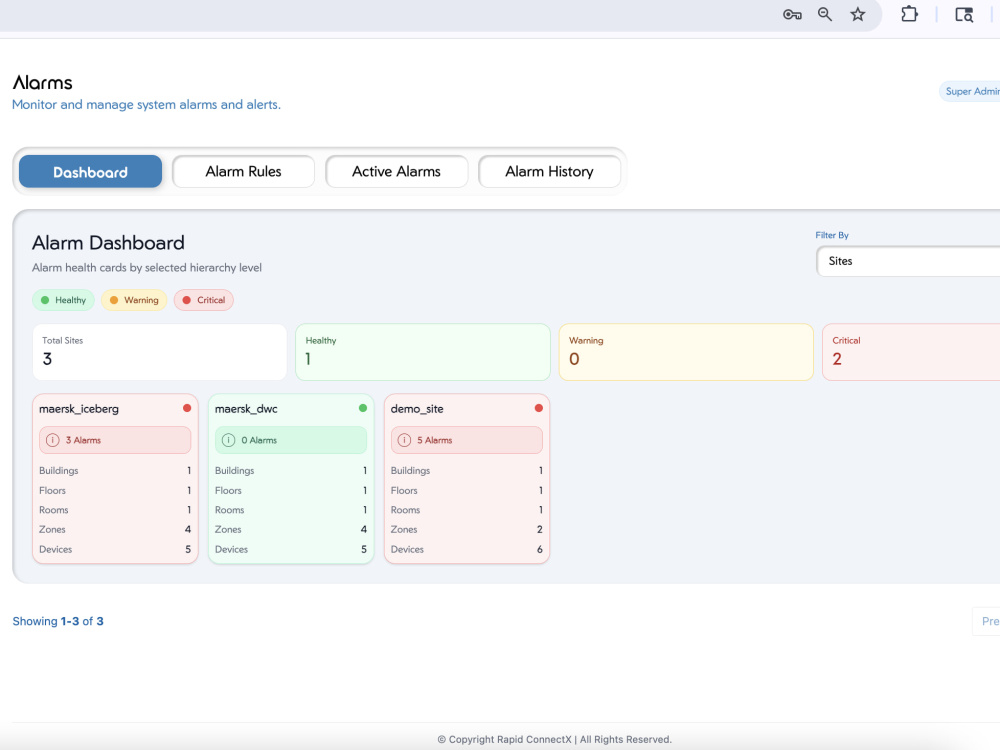Click the maersk_dwc site name
Viewport: 1000px width, 750px height.
246,409
